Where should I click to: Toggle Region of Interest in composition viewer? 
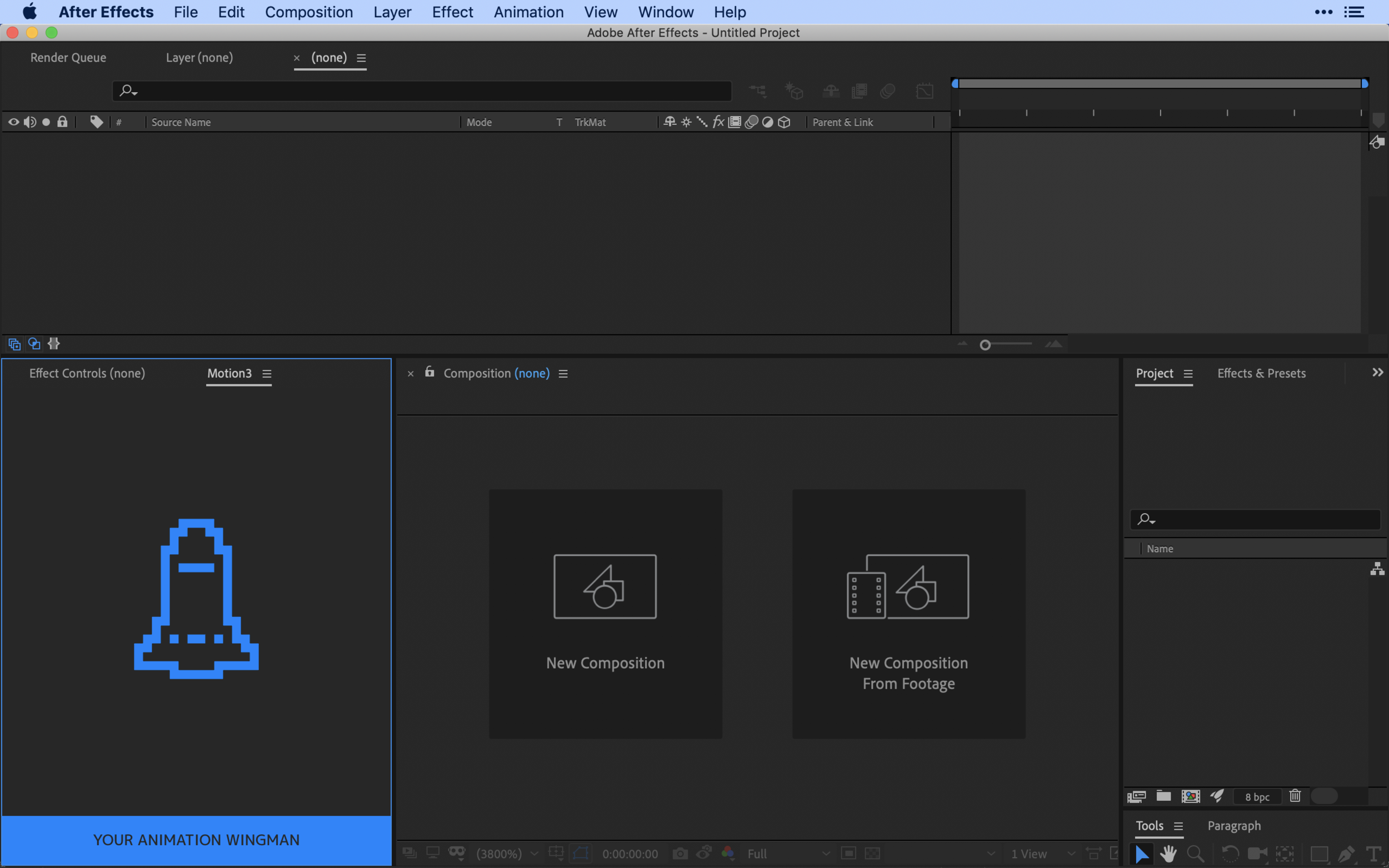848,854
